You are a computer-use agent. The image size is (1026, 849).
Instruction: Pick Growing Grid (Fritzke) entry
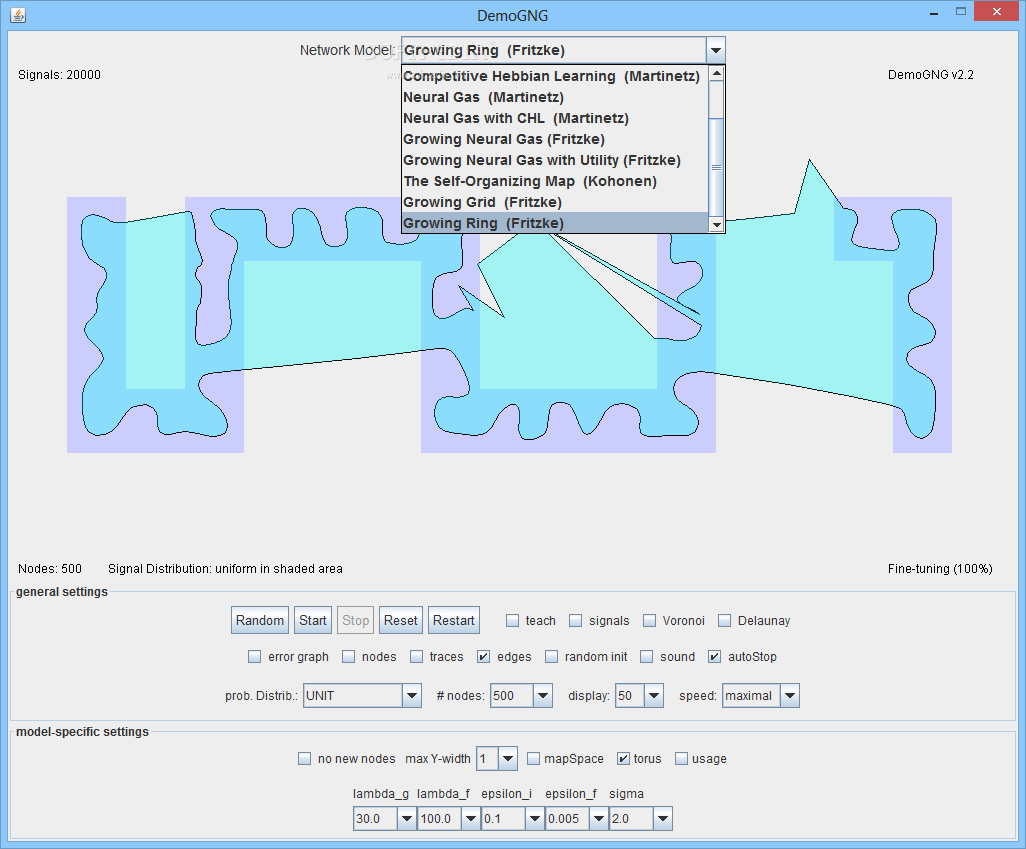point(555,202)
